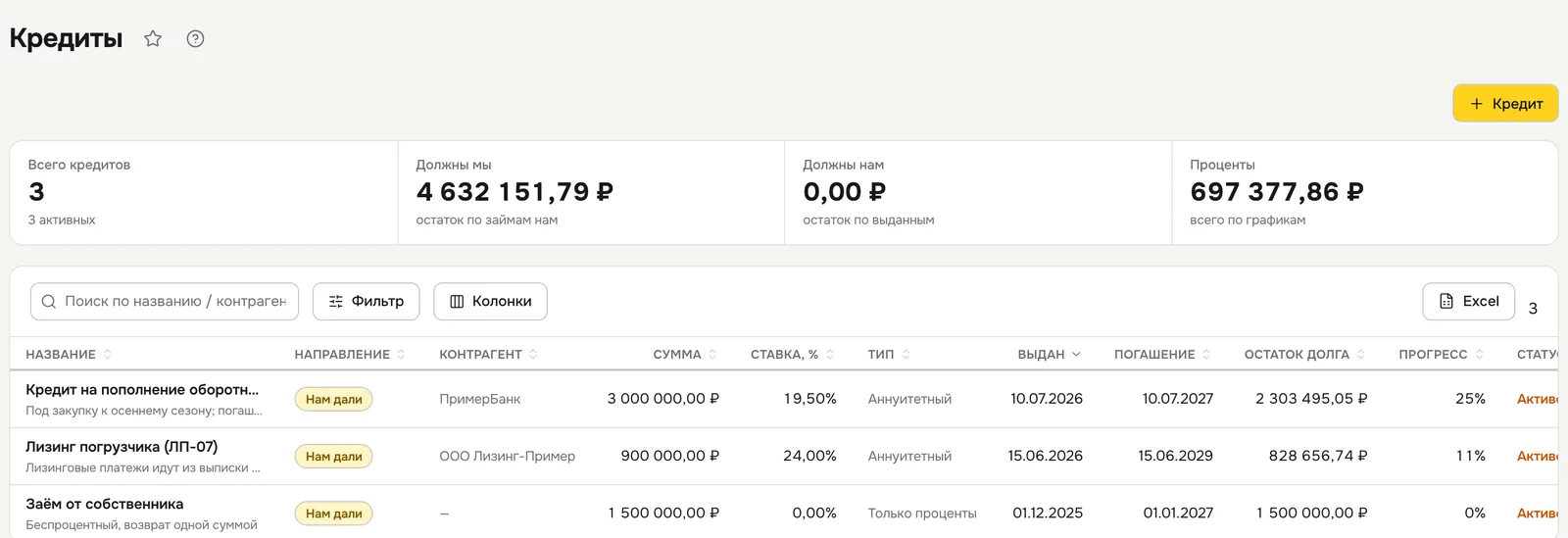
Task: Click the columns layout icon
Action: coord(457,302)
